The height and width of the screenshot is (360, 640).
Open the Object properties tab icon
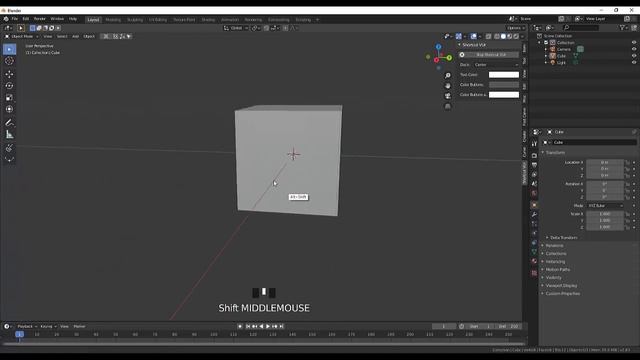pos(534,205)
